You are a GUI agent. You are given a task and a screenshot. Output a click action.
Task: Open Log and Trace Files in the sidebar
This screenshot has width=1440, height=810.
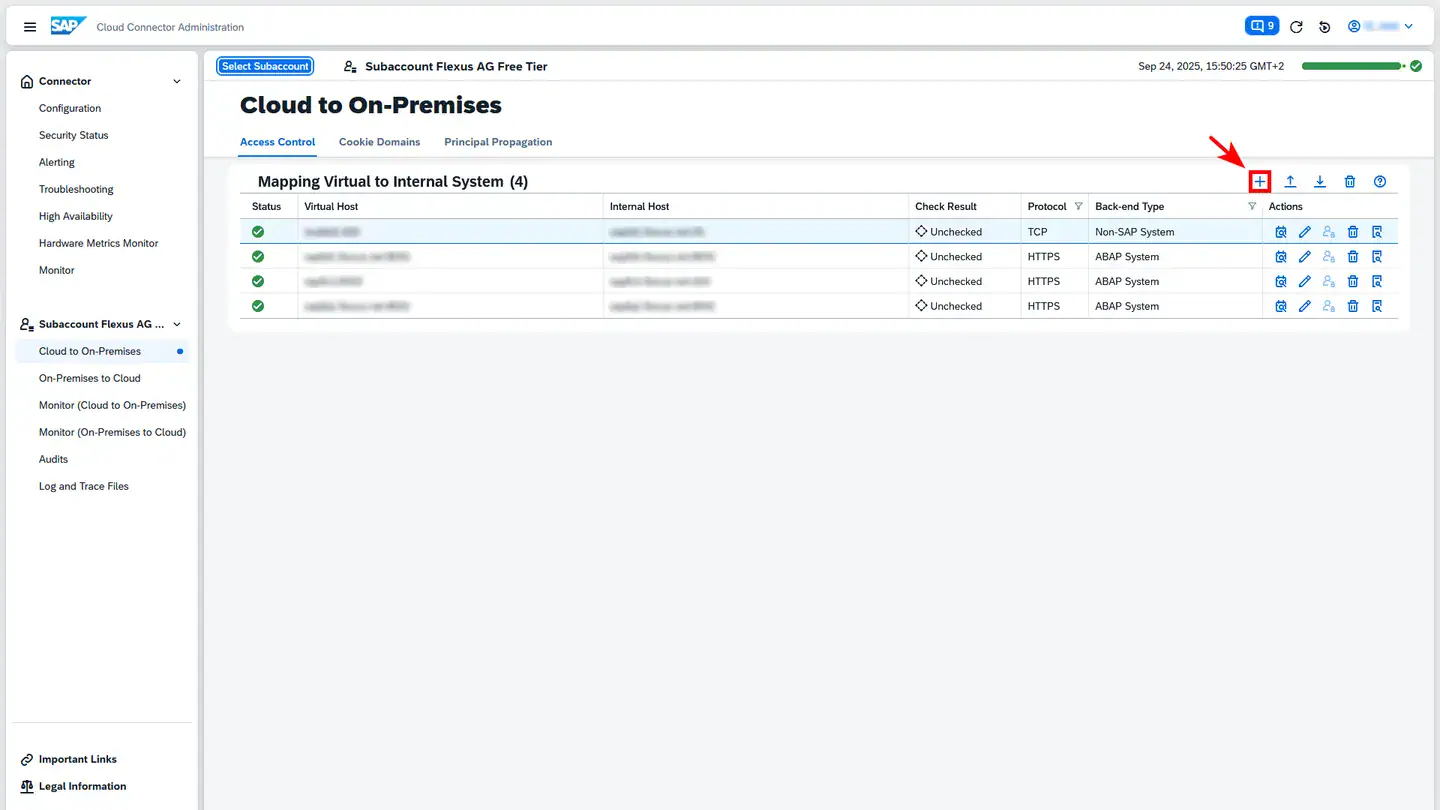(x=84, y=486)
